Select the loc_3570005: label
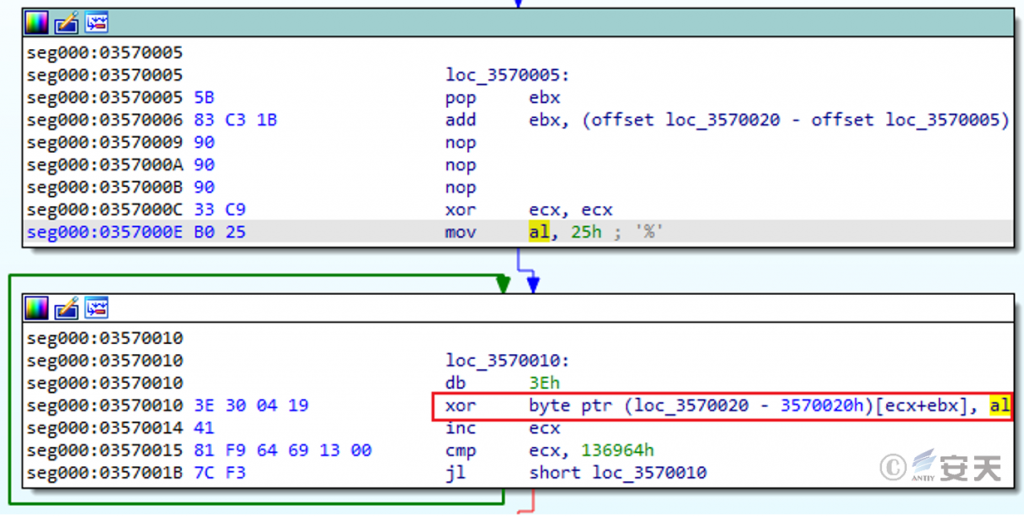Screen dimensions: 1024x516 pos(507,75)
